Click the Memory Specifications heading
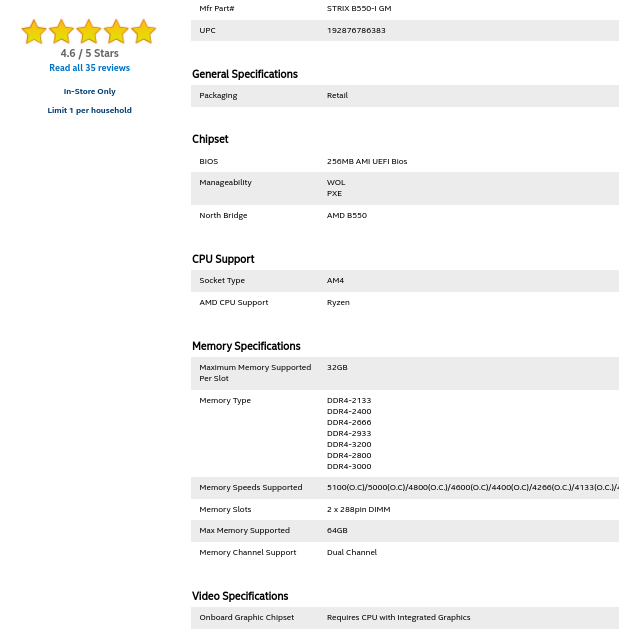 [246, 346]
